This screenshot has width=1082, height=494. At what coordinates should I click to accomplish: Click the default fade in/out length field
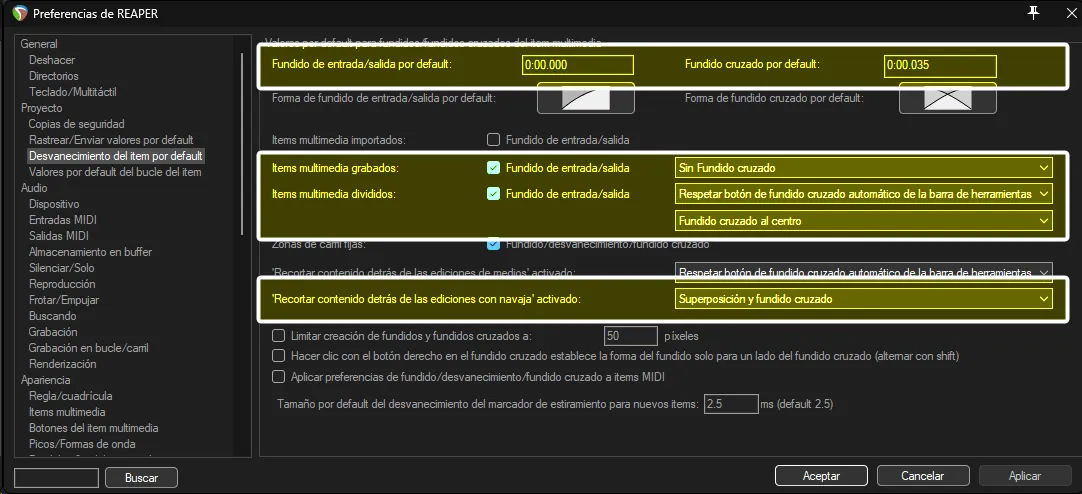pos(578,66)
